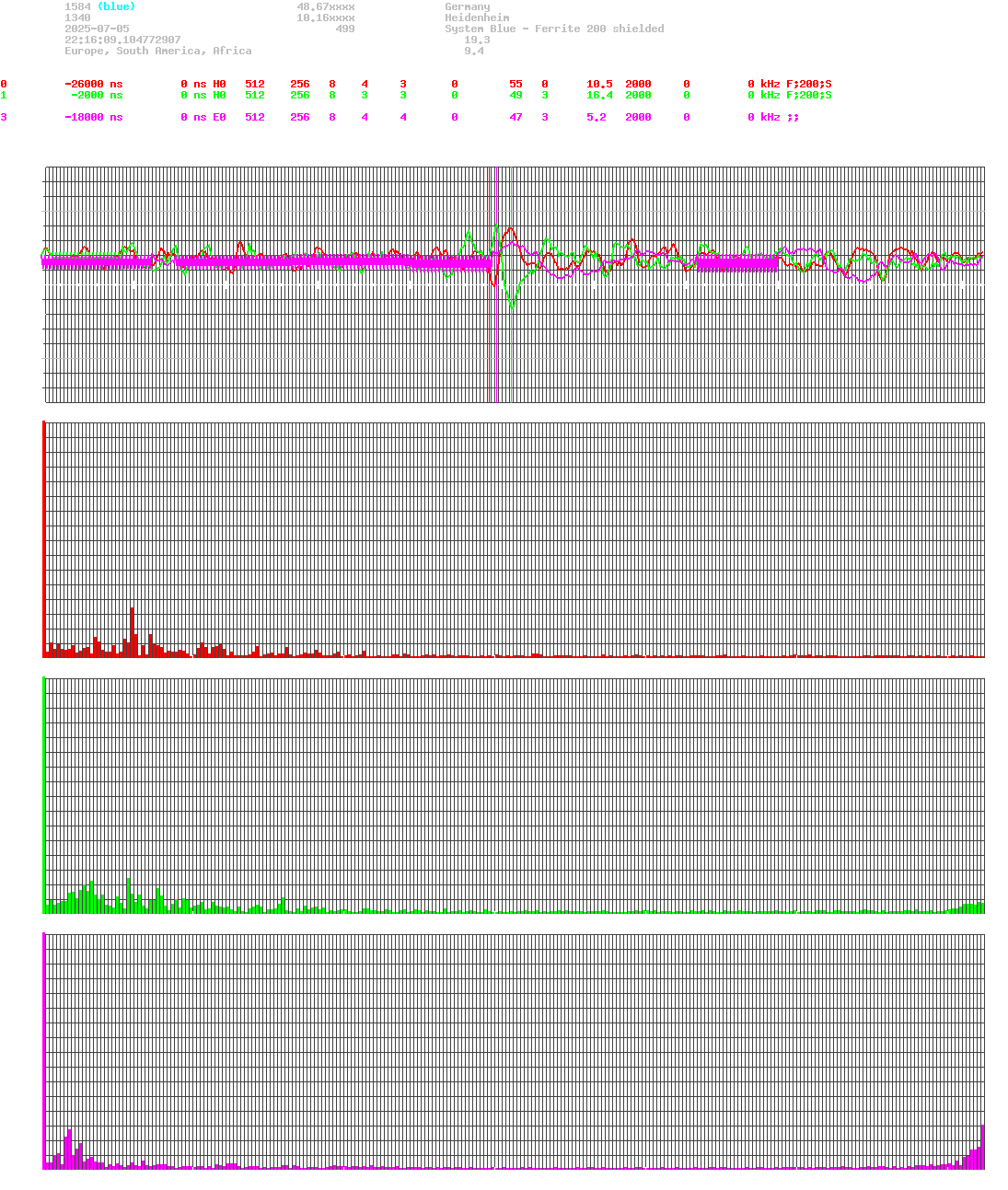Select magenta channel offset -18000 ns
The width and height of the screenshot is (1008, 1190).
(93, 117)
